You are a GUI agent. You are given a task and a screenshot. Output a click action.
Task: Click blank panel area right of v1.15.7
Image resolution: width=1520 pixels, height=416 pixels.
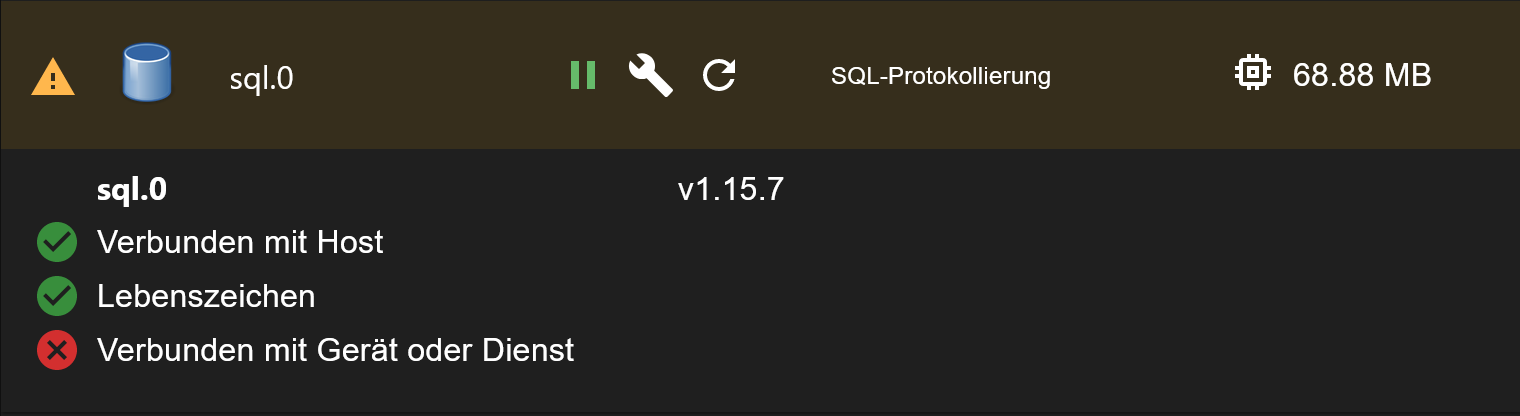[1100, 190]
